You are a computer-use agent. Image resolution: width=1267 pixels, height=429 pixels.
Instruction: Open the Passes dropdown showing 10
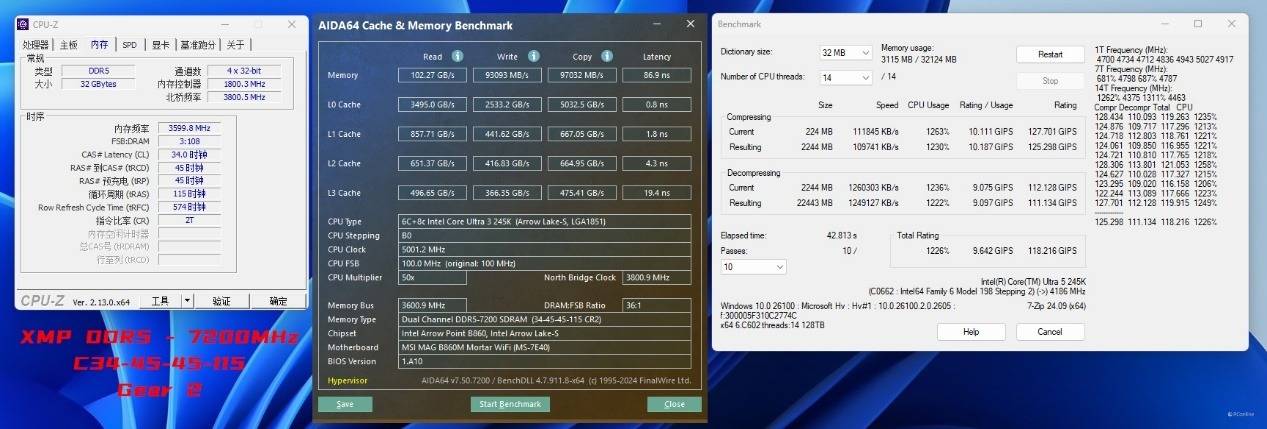tap(753, 267)
